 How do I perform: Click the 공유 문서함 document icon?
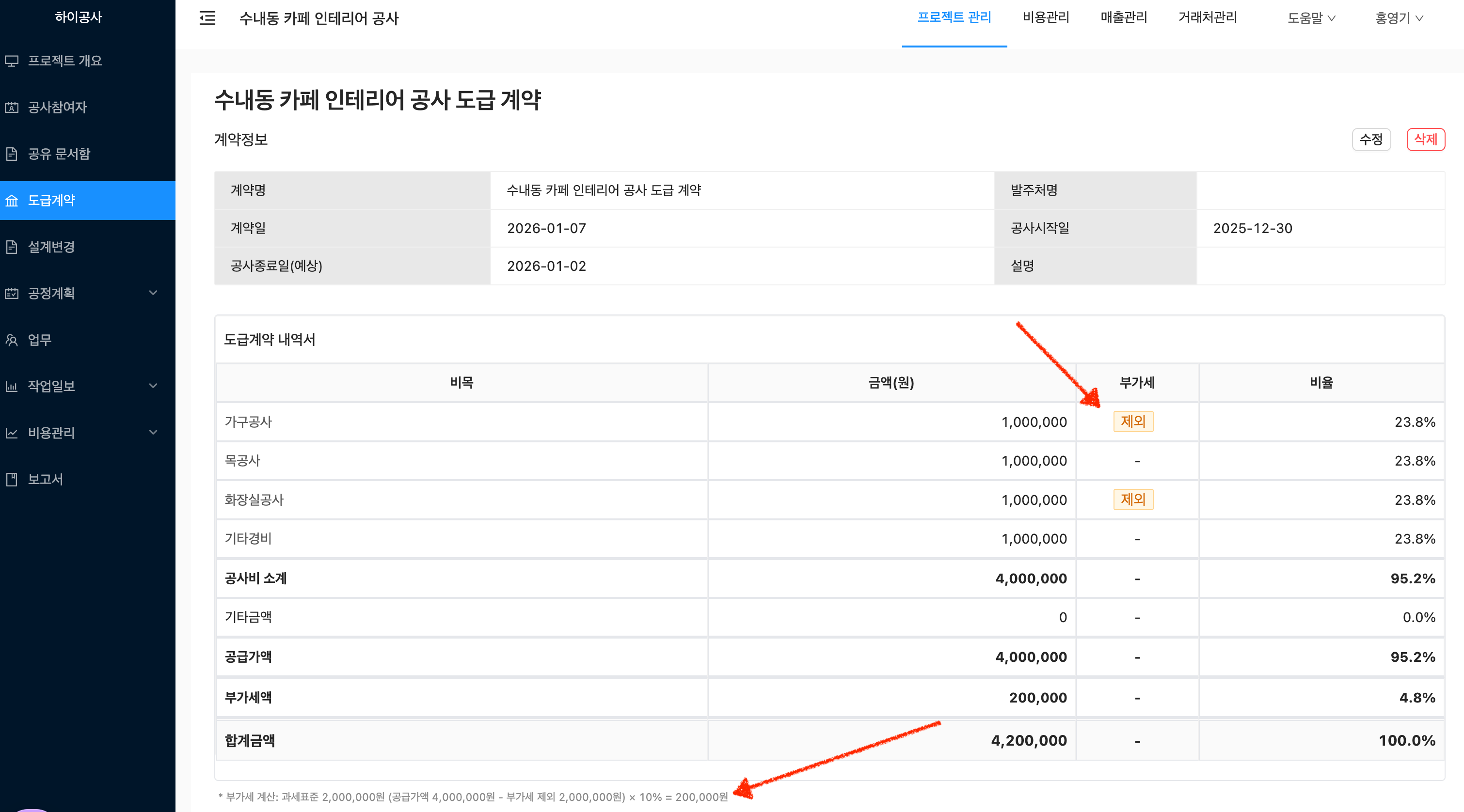pos(12,154)
